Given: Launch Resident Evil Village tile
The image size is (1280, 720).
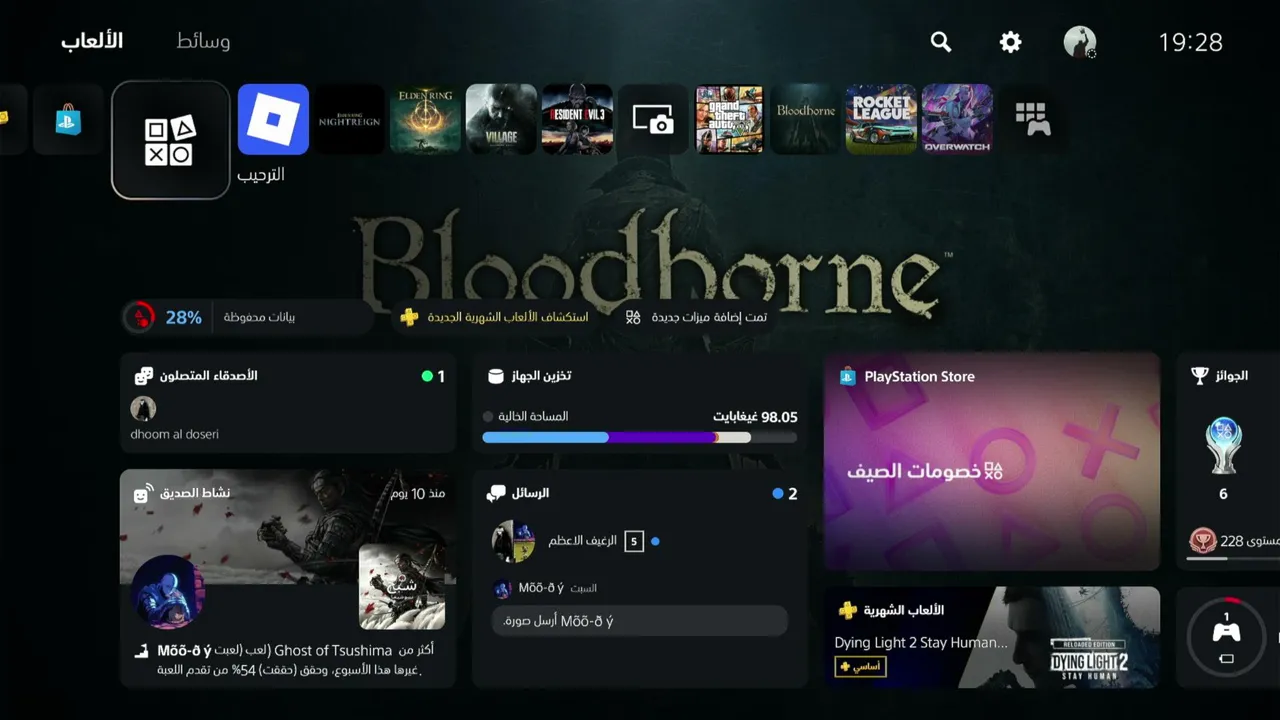Looking at the screenshot, I should tap(501, 119).
